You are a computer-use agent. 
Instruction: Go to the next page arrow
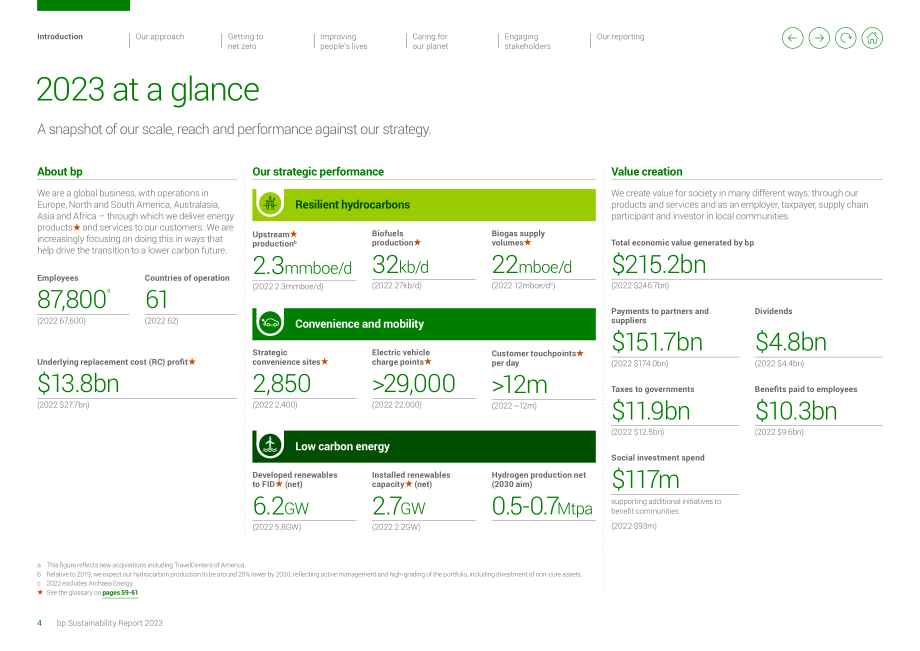(x=819, y=38)
